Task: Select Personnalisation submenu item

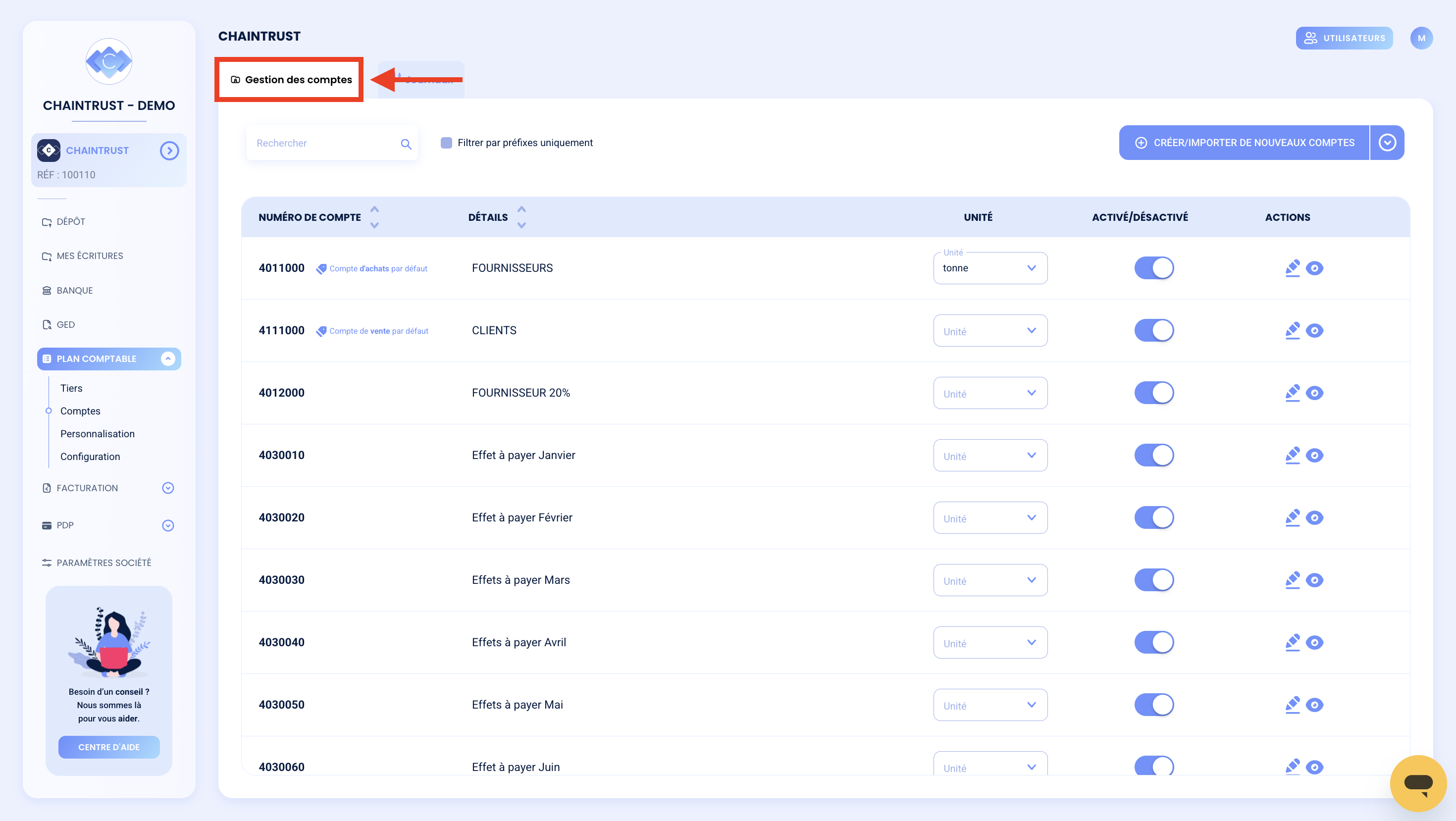Action: [97, 434]
